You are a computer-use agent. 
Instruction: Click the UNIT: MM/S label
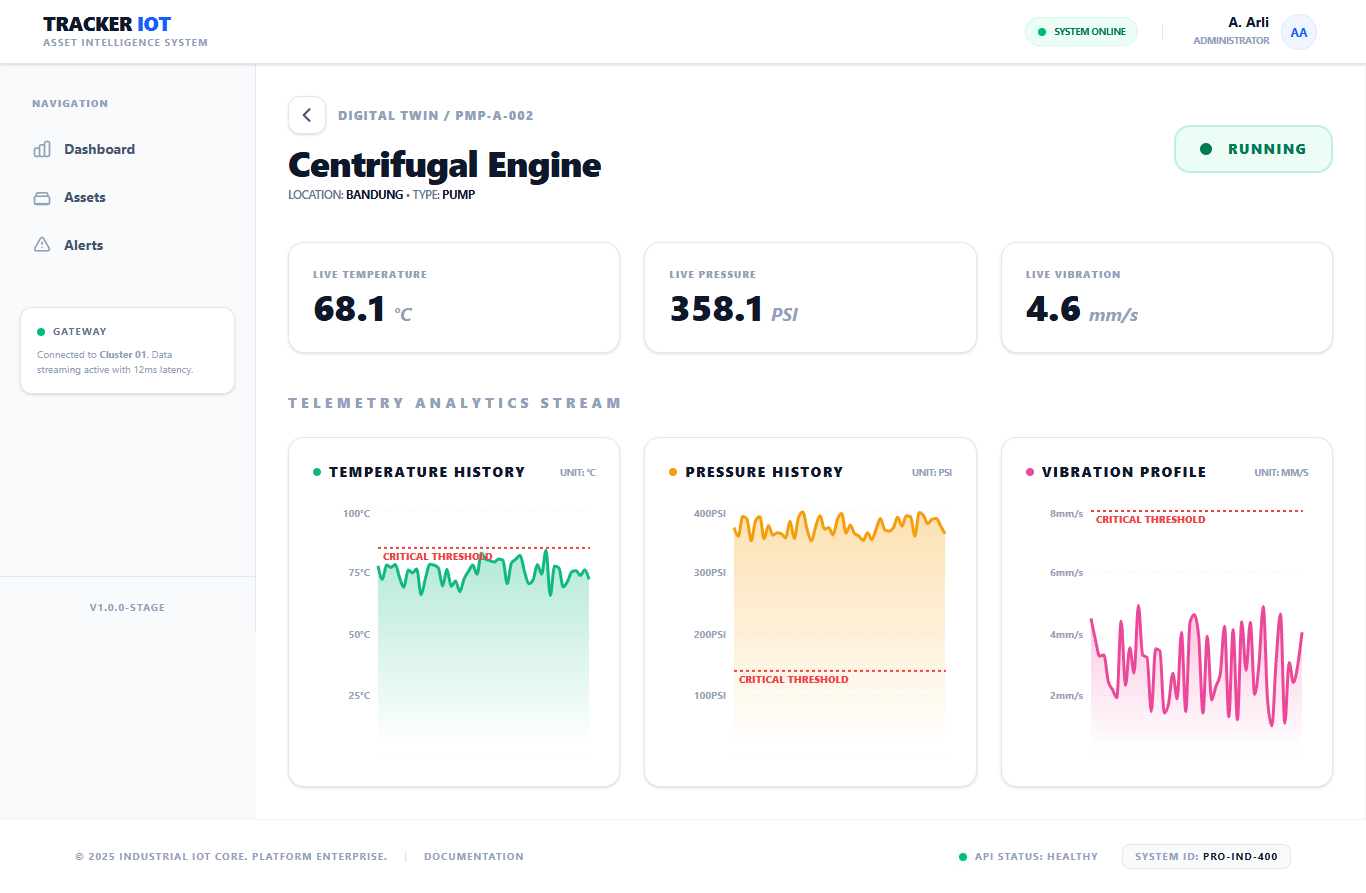1282,473
